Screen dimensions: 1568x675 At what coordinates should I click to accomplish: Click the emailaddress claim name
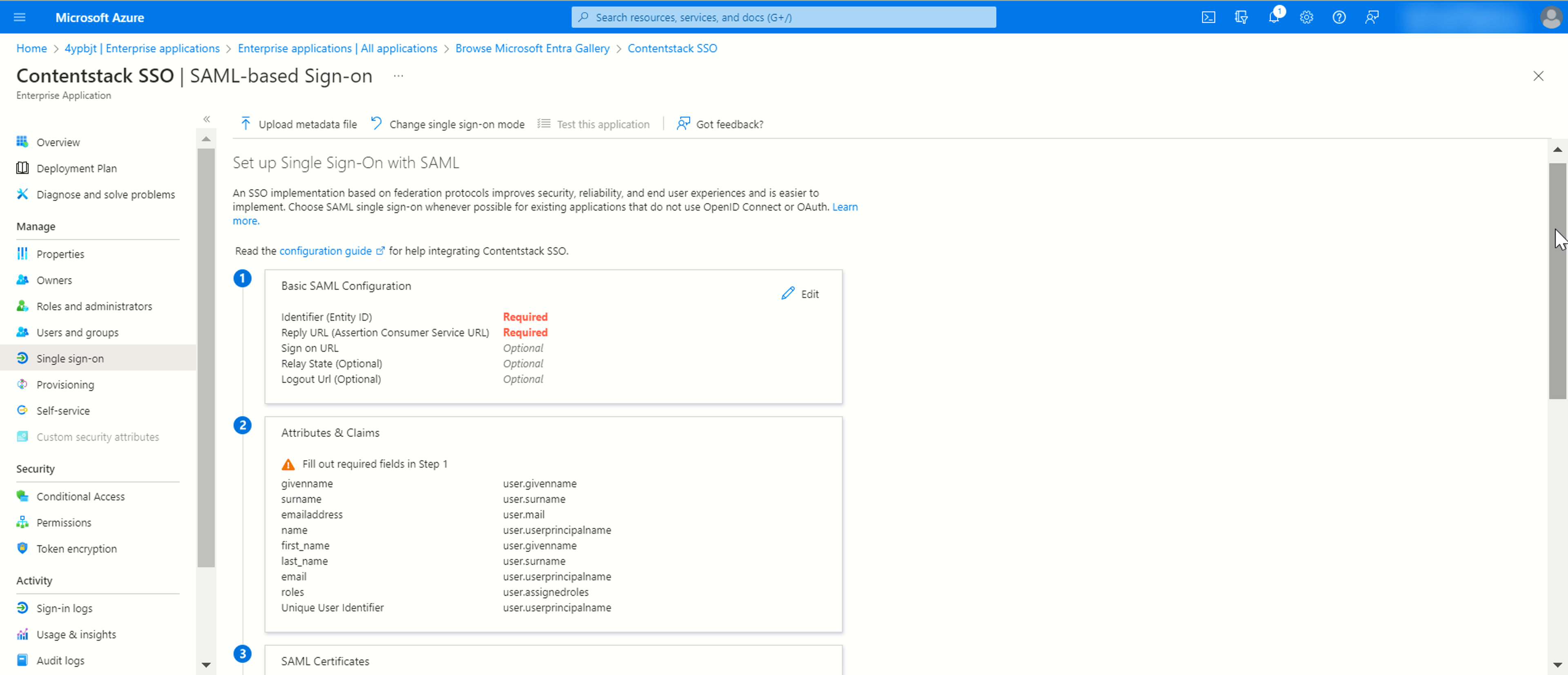point(312,515)
